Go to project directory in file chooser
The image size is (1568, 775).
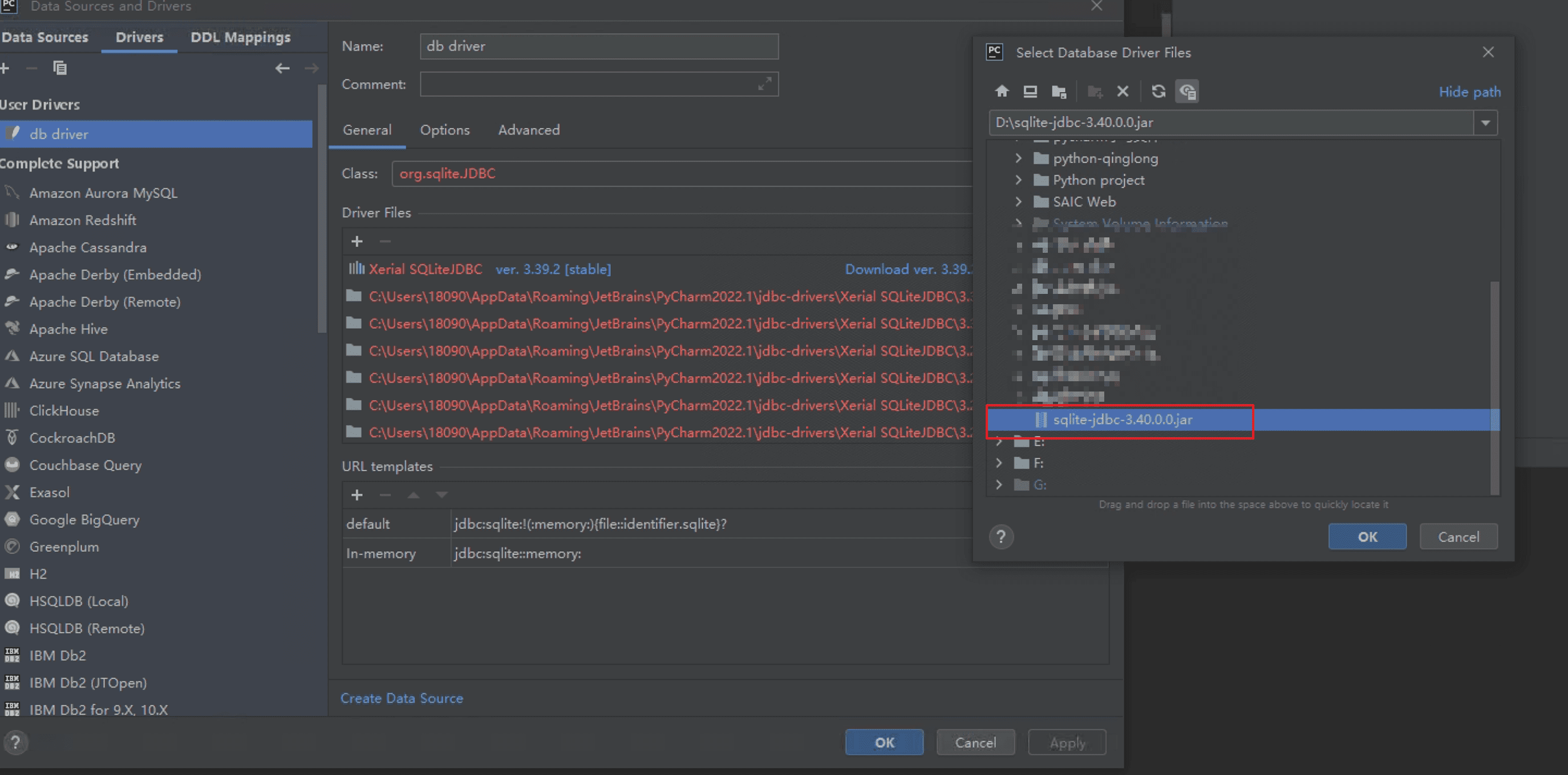(x=1059, y=91)
